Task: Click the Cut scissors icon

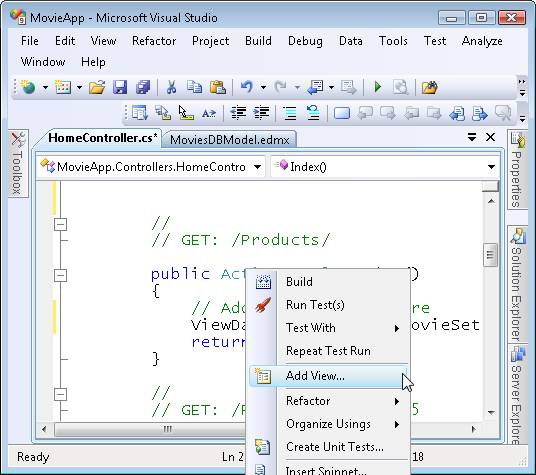Action: coord(171,88)
